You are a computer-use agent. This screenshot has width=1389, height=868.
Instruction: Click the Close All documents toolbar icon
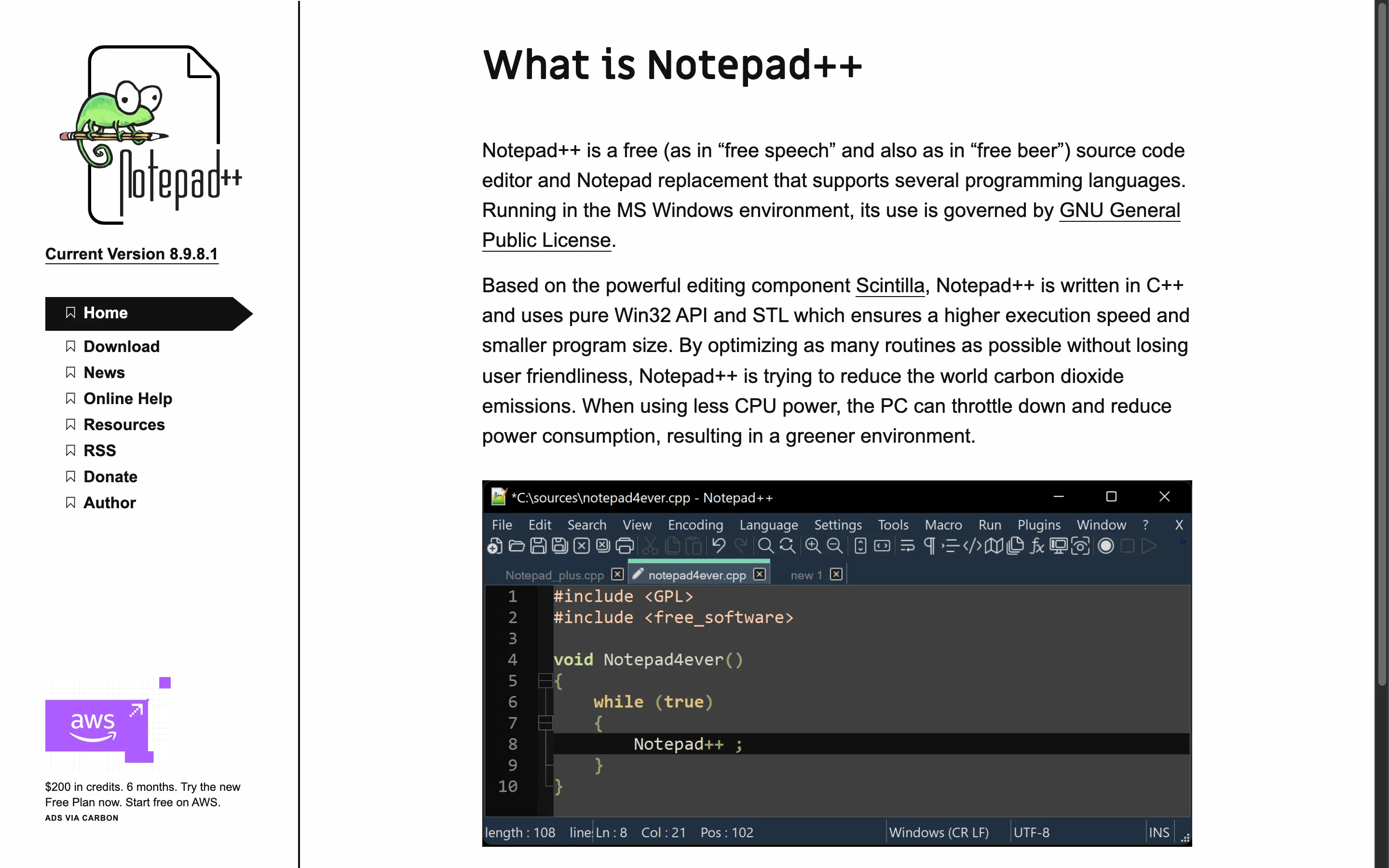pos(603,546)
